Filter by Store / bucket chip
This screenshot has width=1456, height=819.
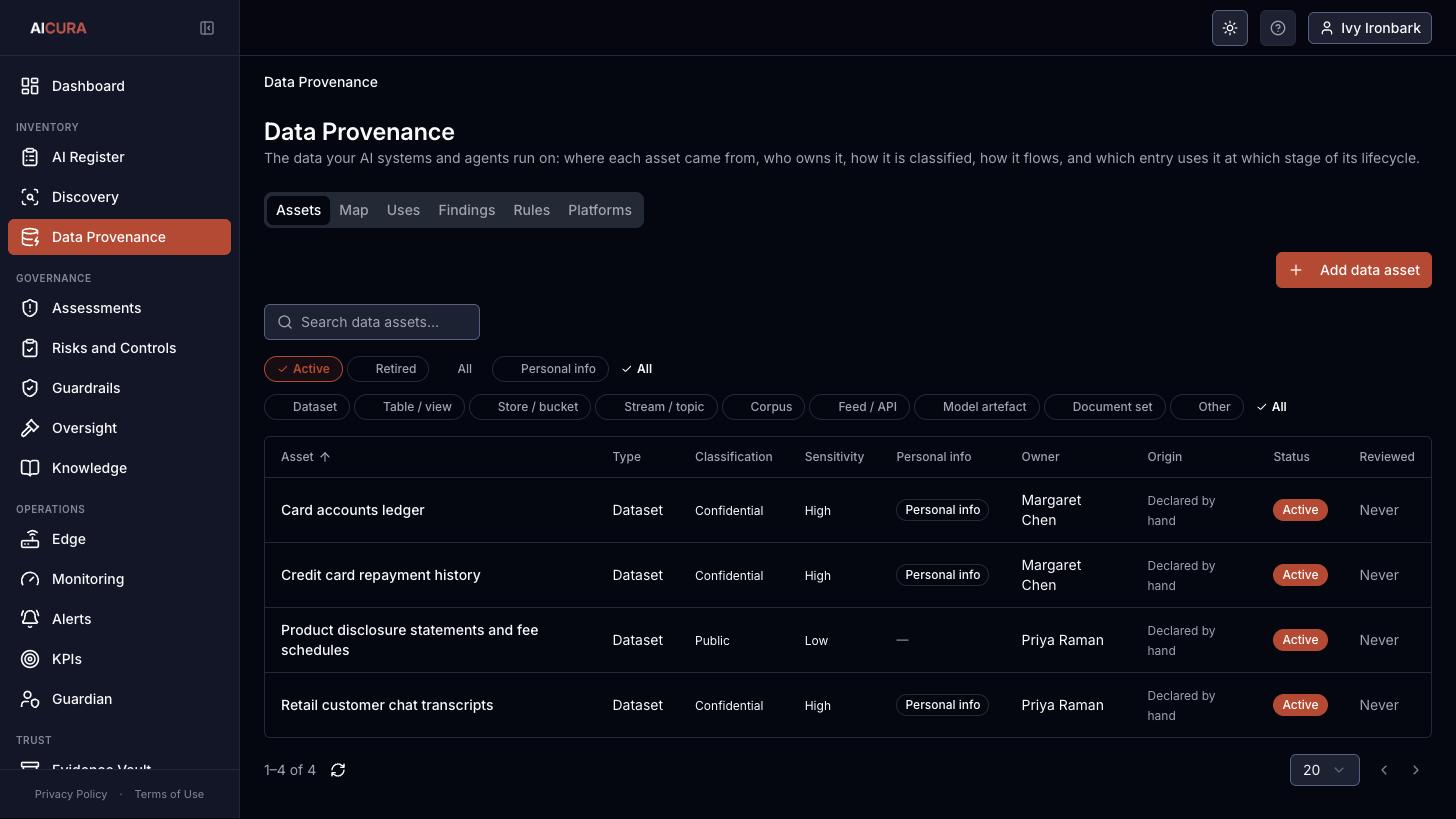(x=530, y=407)
